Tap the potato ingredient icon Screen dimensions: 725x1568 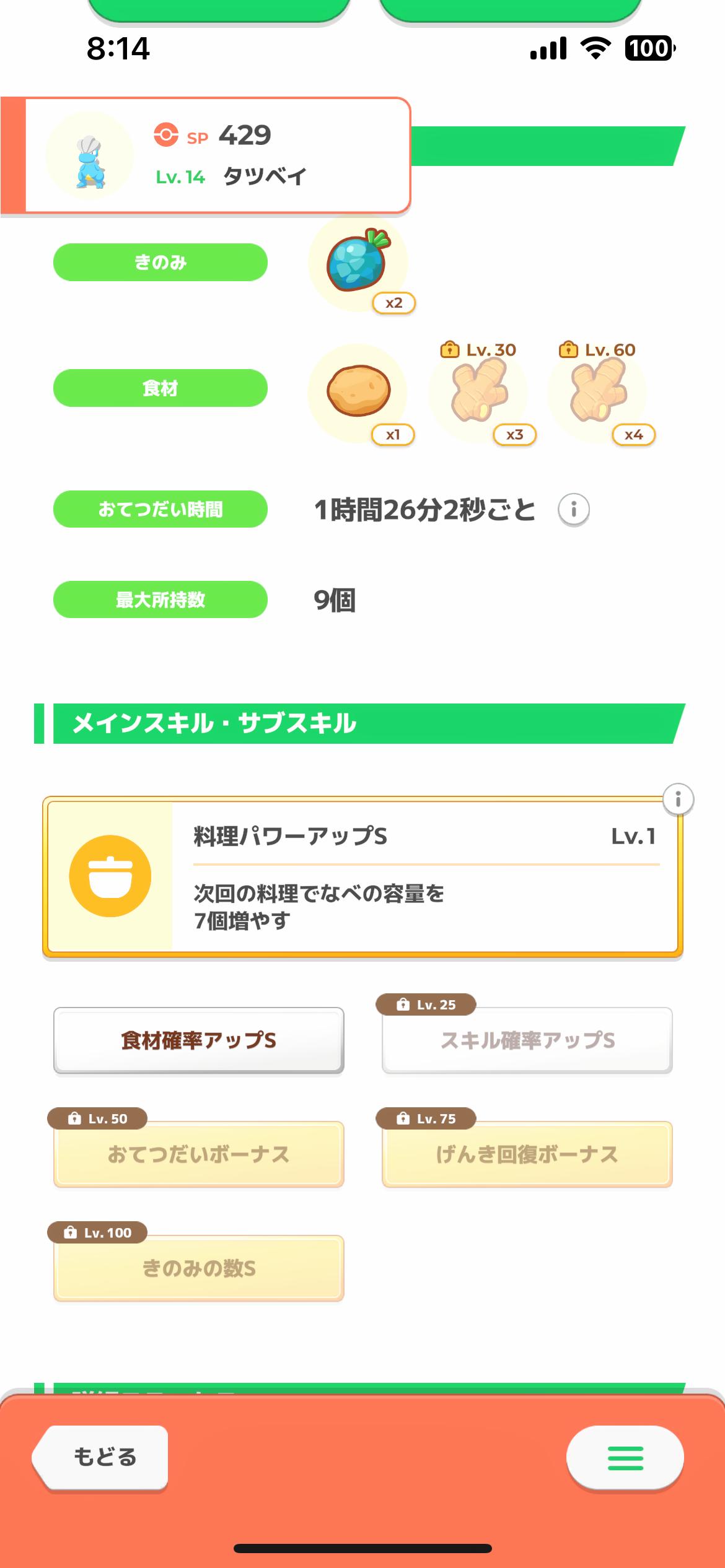pos(358,391)
